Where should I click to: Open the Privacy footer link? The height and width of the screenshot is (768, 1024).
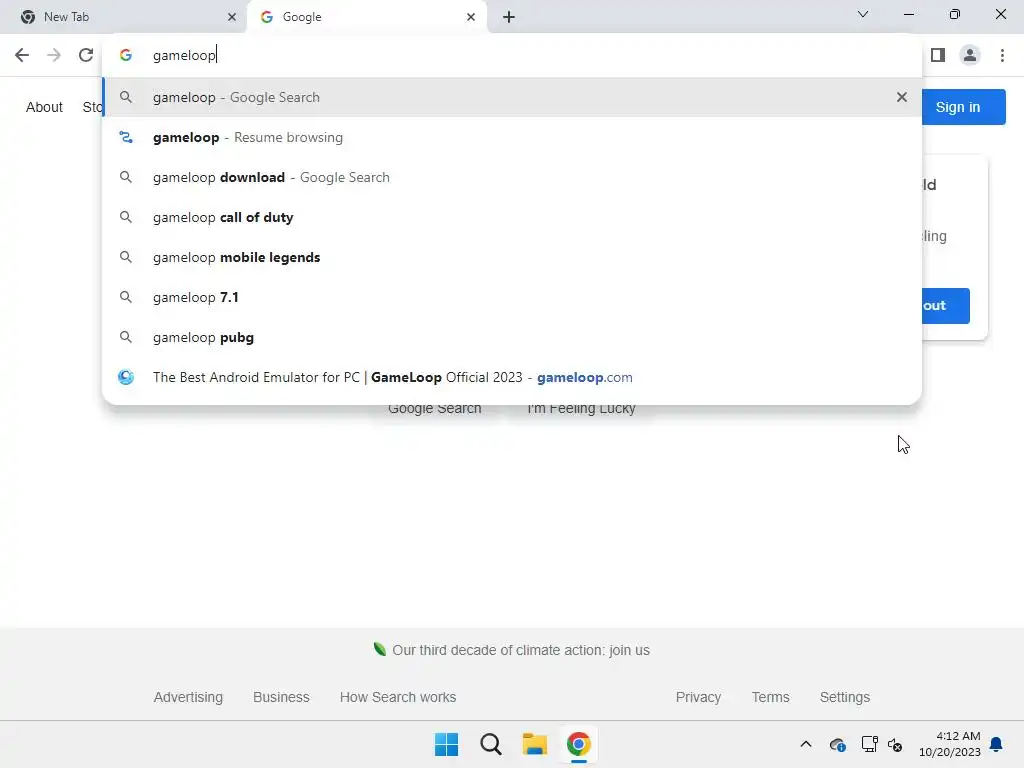pos(698,697)
